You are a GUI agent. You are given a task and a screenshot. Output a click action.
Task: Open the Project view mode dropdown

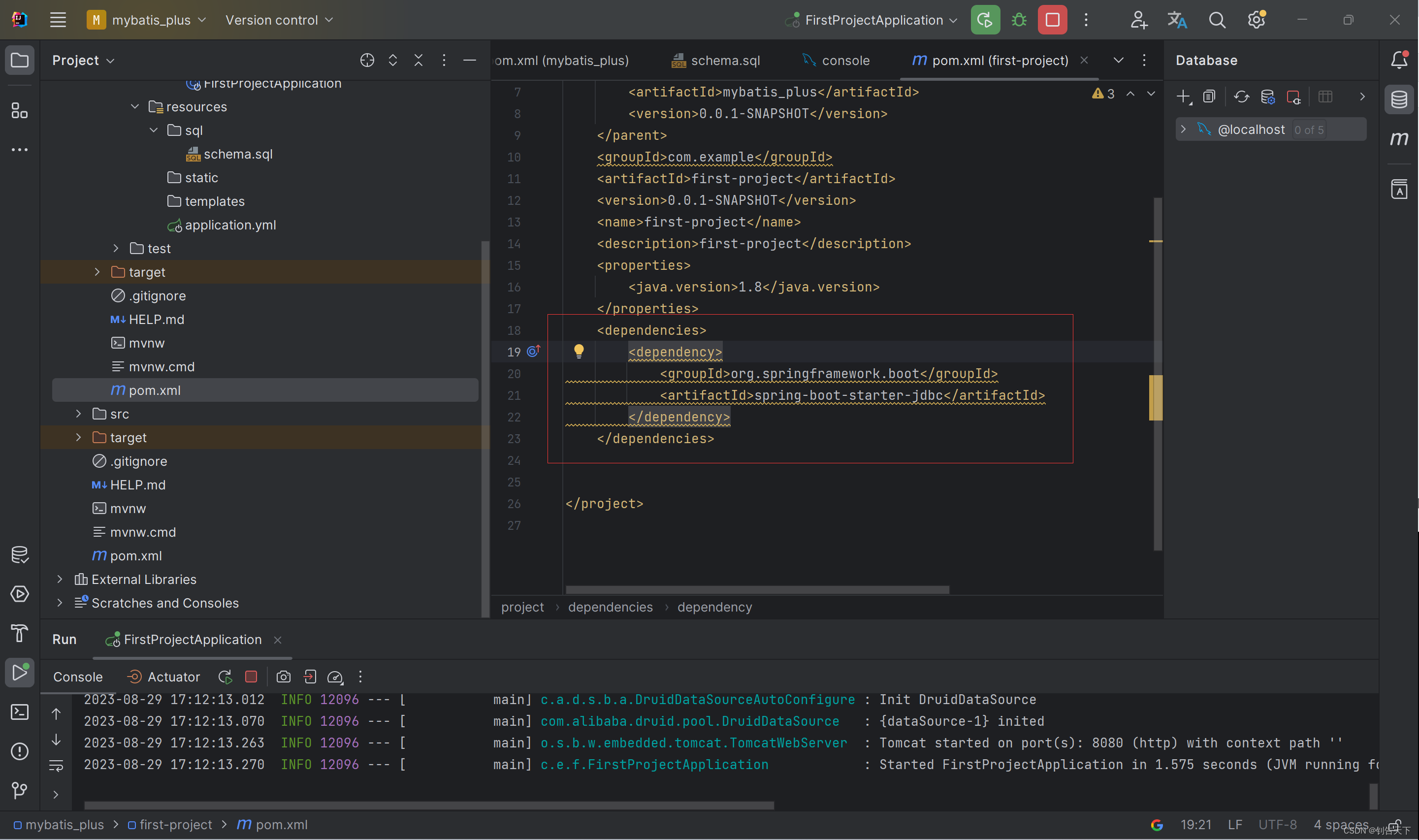pyautogui.click(x=83, y=60)
